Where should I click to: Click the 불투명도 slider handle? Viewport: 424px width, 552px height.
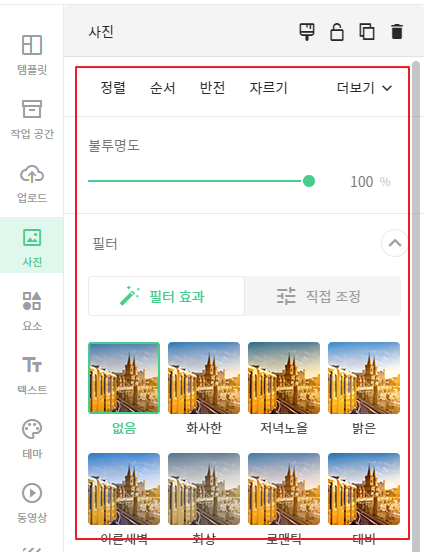click(309, 181)
